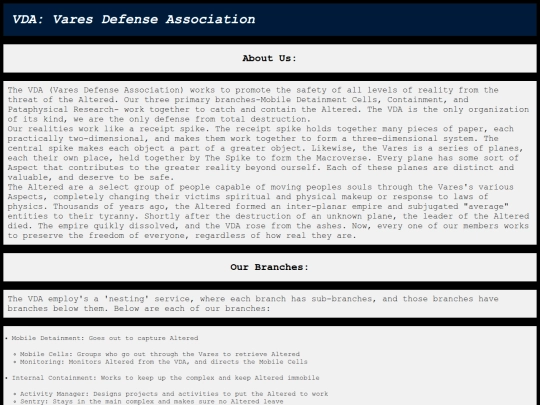Select the About Us: heading
540x405 pixels.
[x=269, y=58]
